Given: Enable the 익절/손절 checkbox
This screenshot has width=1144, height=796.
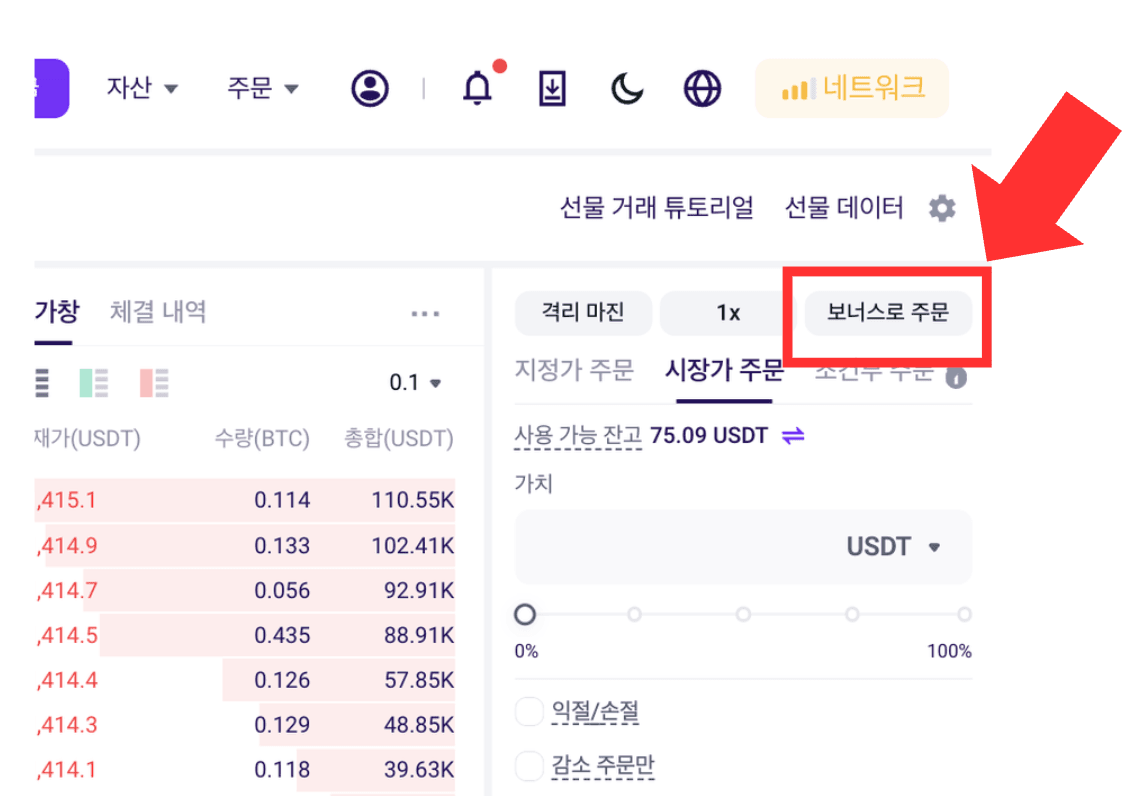Looking at the screenshot, I should 529,711.
